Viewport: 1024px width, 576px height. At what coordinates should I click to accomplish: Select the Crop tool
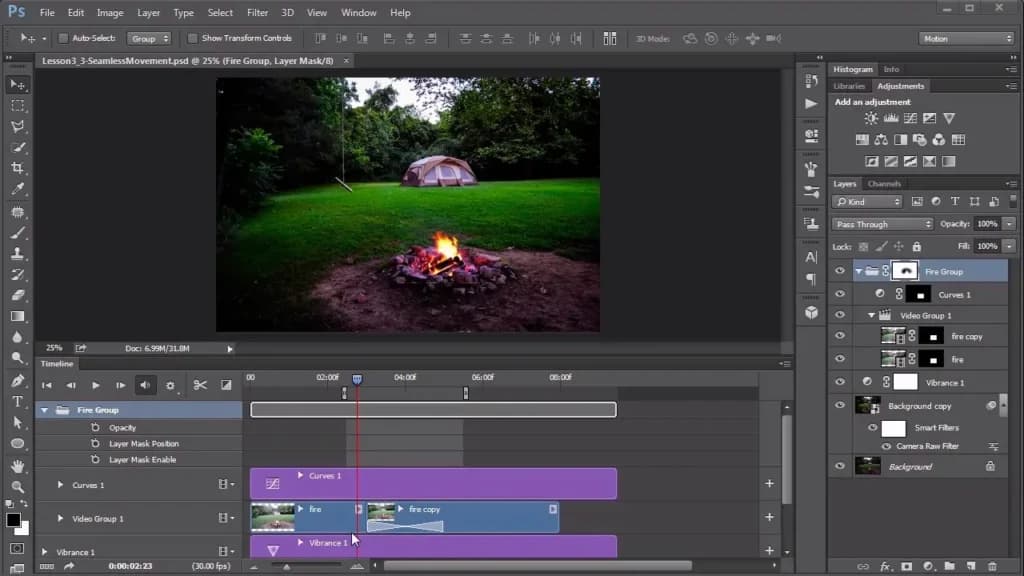(x=18, y=168)
